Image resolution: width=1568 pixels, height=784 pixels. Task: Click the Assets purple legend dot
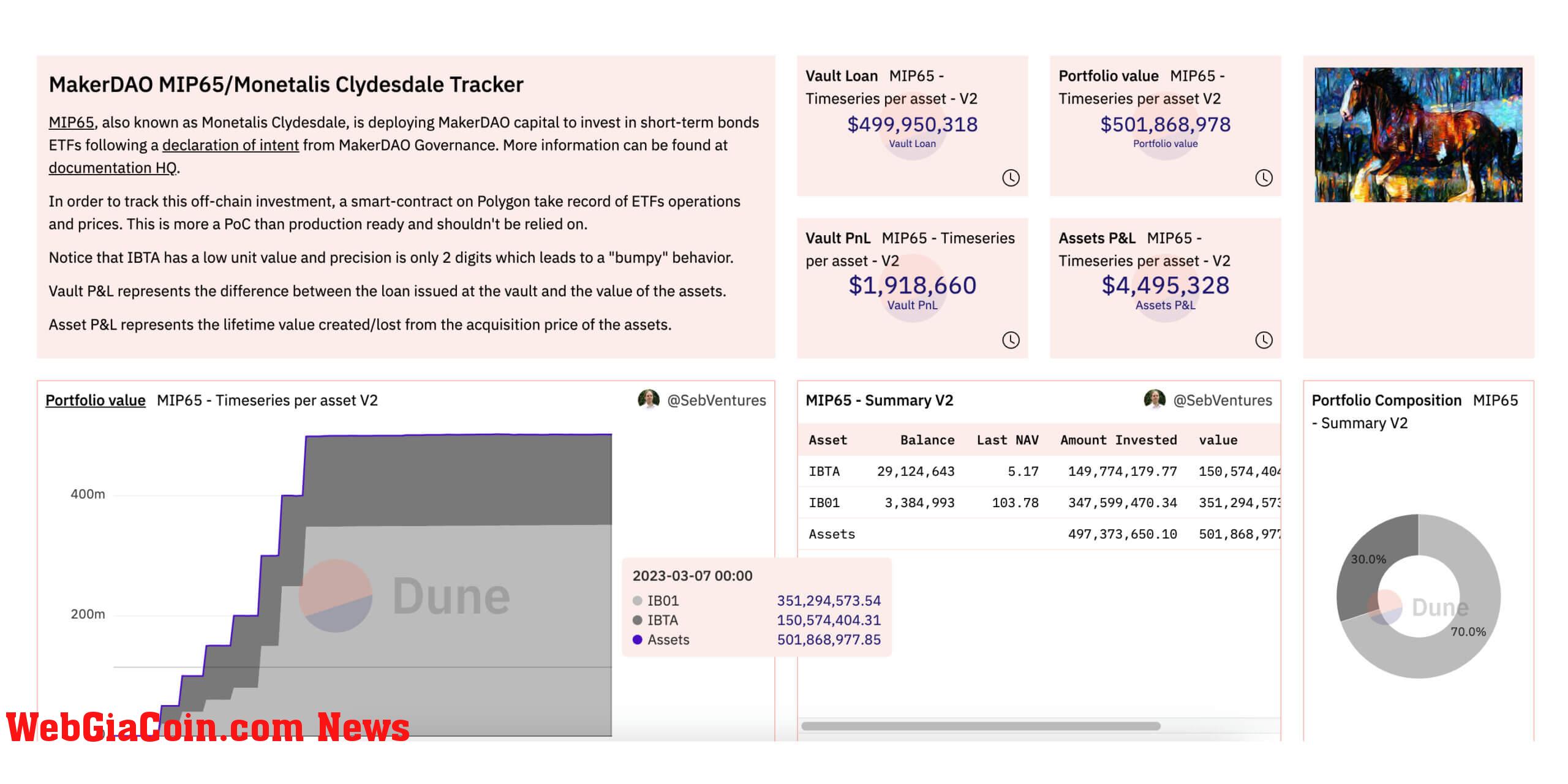click(637, 639)
